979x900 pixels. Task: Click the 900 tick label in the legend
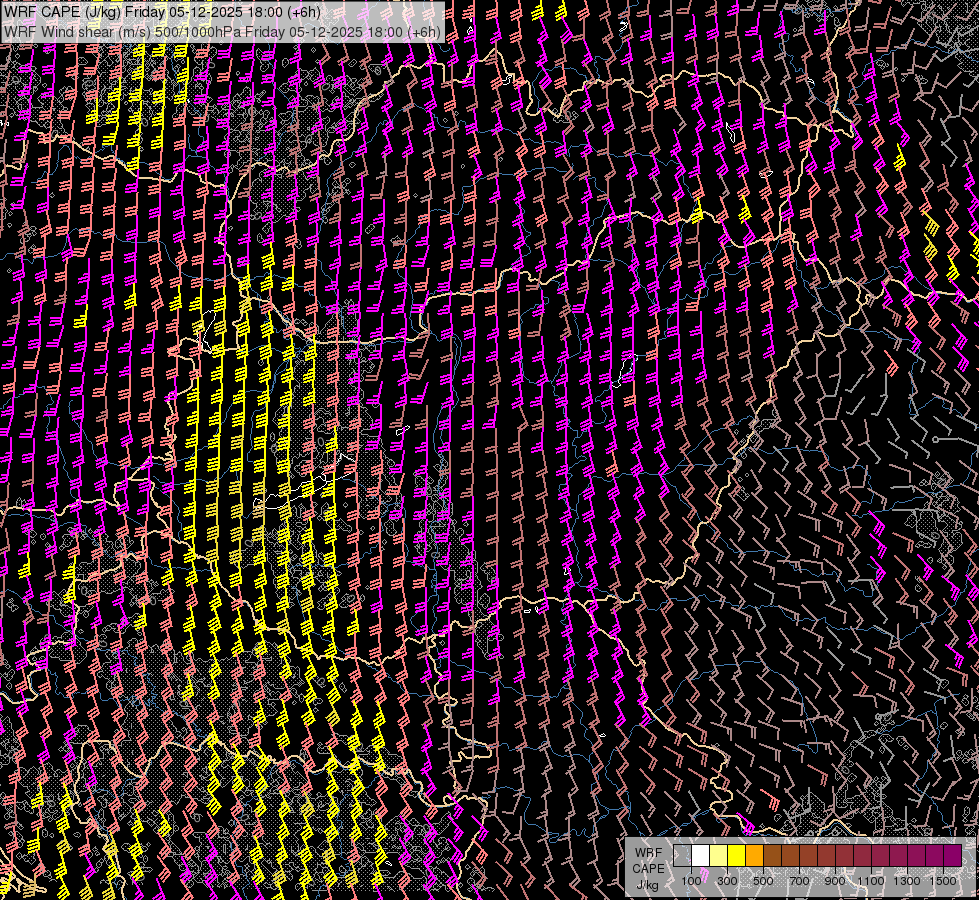835,881
